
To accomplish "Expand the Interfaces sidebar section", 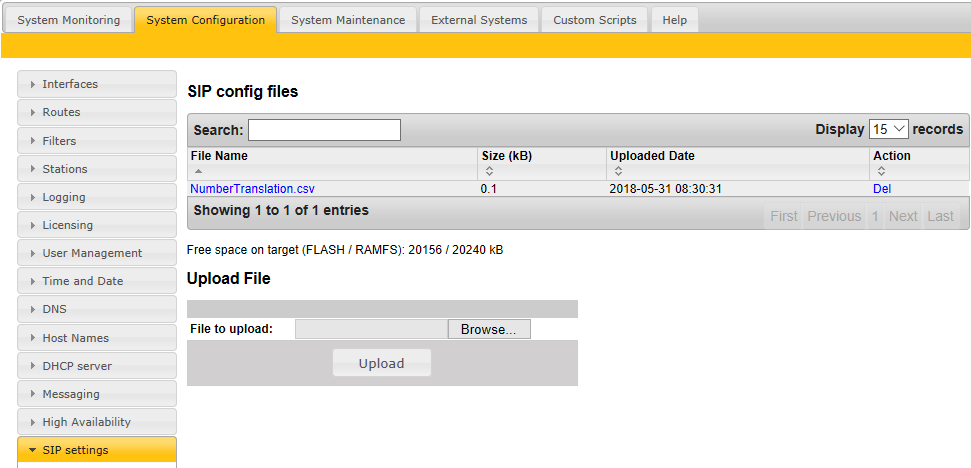I will point(97,84).
